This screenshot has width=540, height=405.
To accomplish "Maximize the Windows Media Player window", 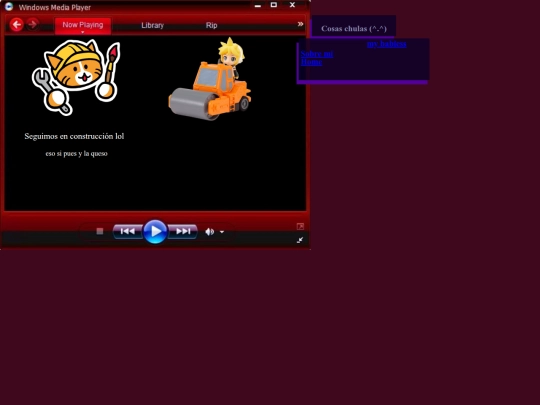I will tap(274, 5).
